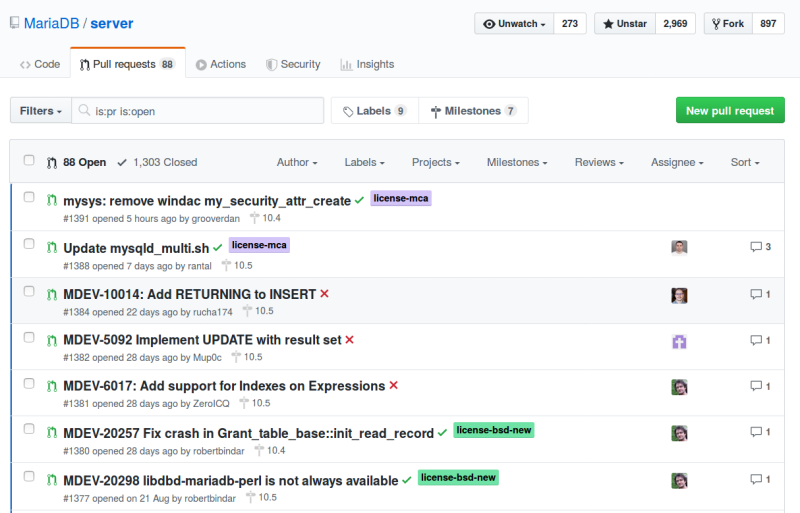
Task: Click the license-bsd-new label on MDEV-20298
Action: pos(458,477)
